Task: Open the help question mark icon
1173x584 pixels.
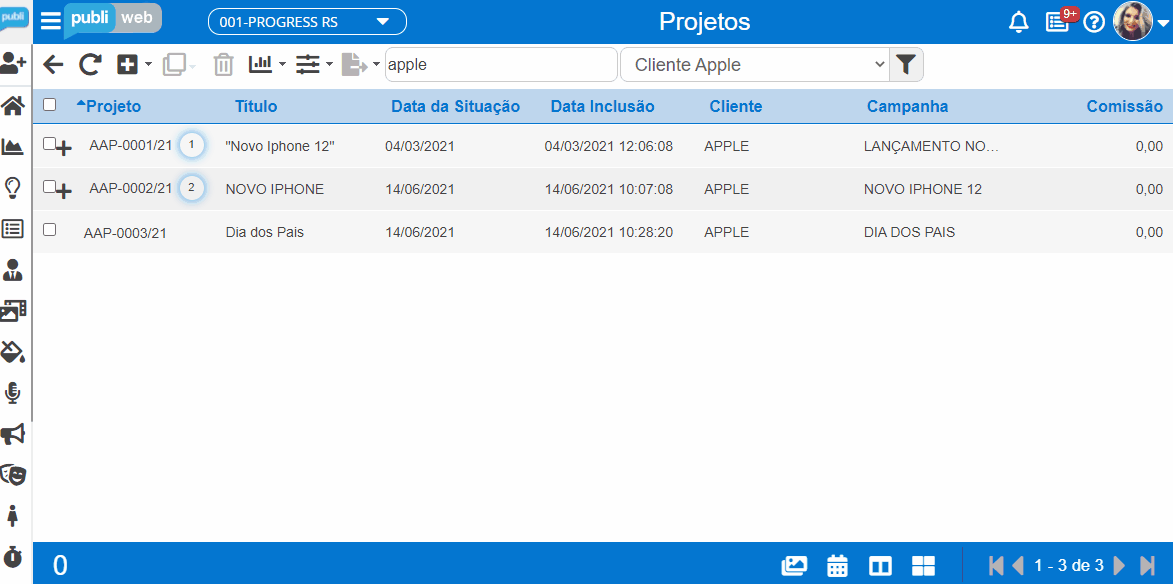Action: [1094, 22]
